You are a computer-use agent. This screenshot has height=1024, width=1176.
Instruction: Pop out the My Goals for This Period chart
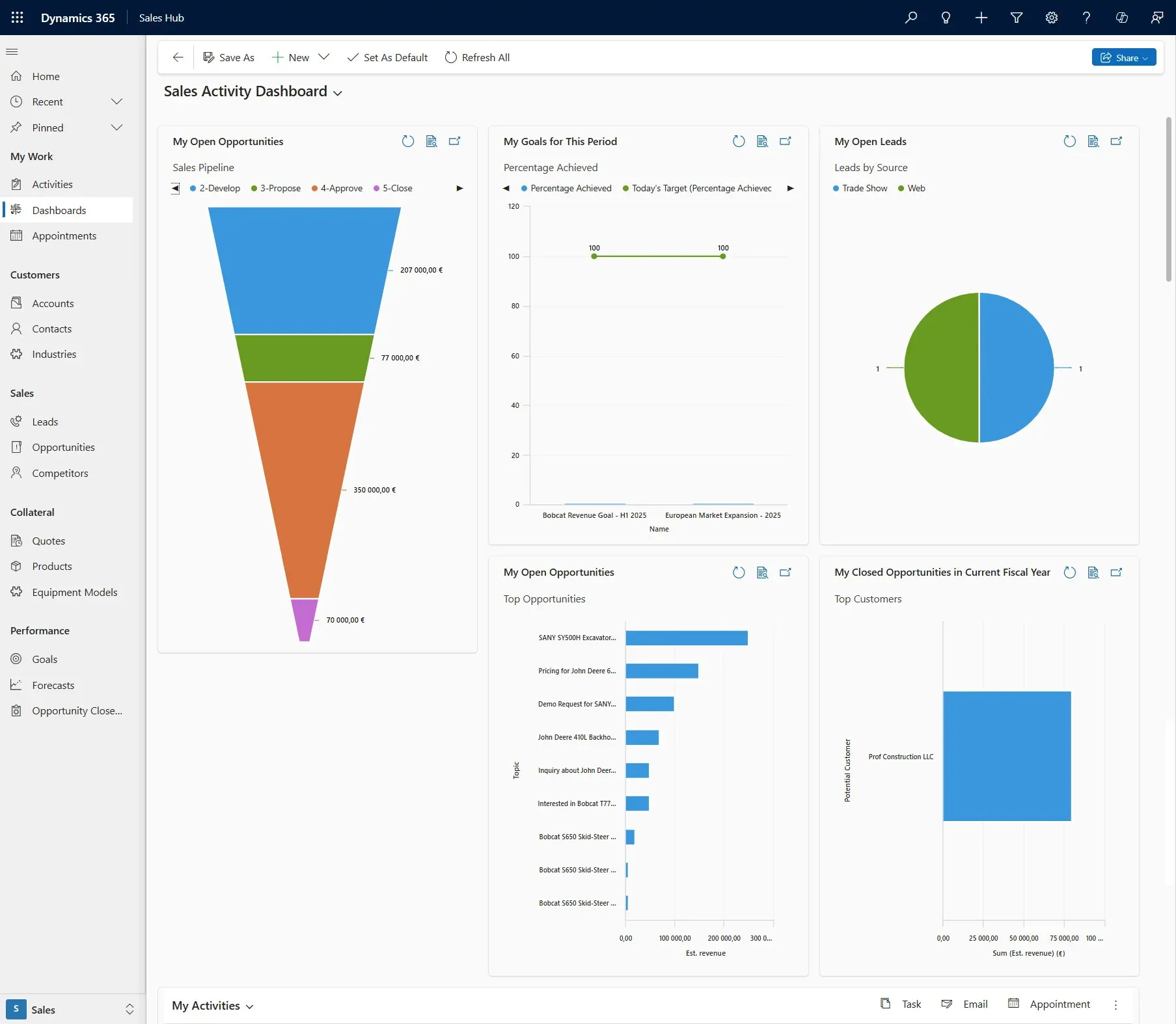point(786,141)
